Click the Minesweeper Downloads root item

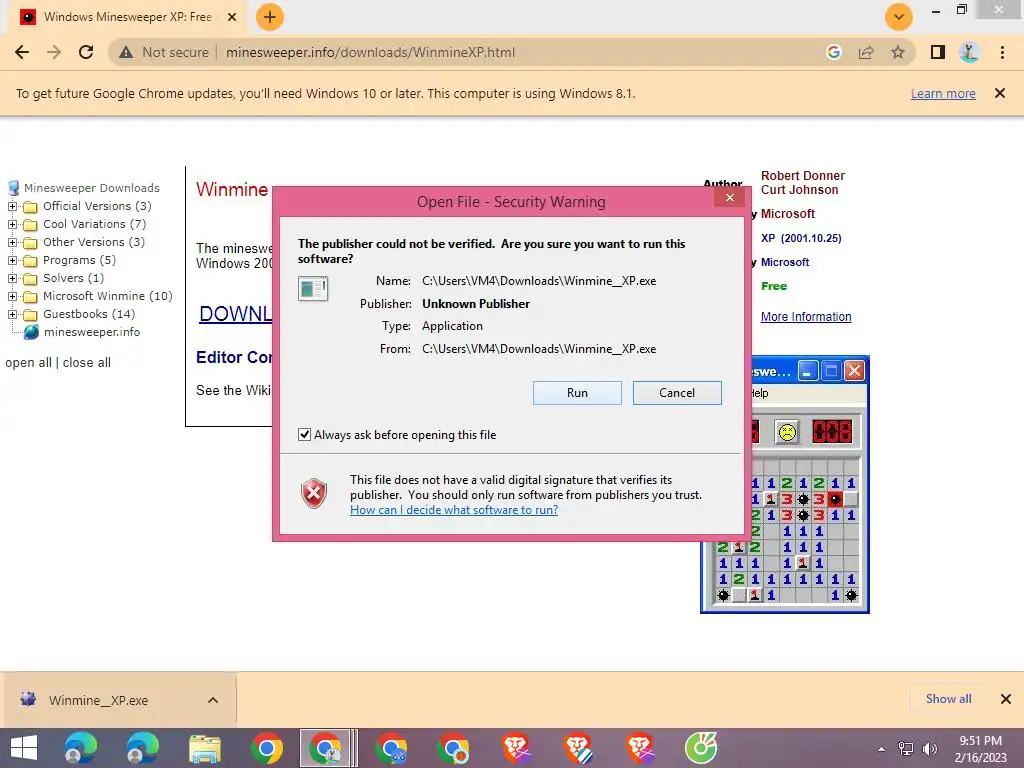click(91, 188)
